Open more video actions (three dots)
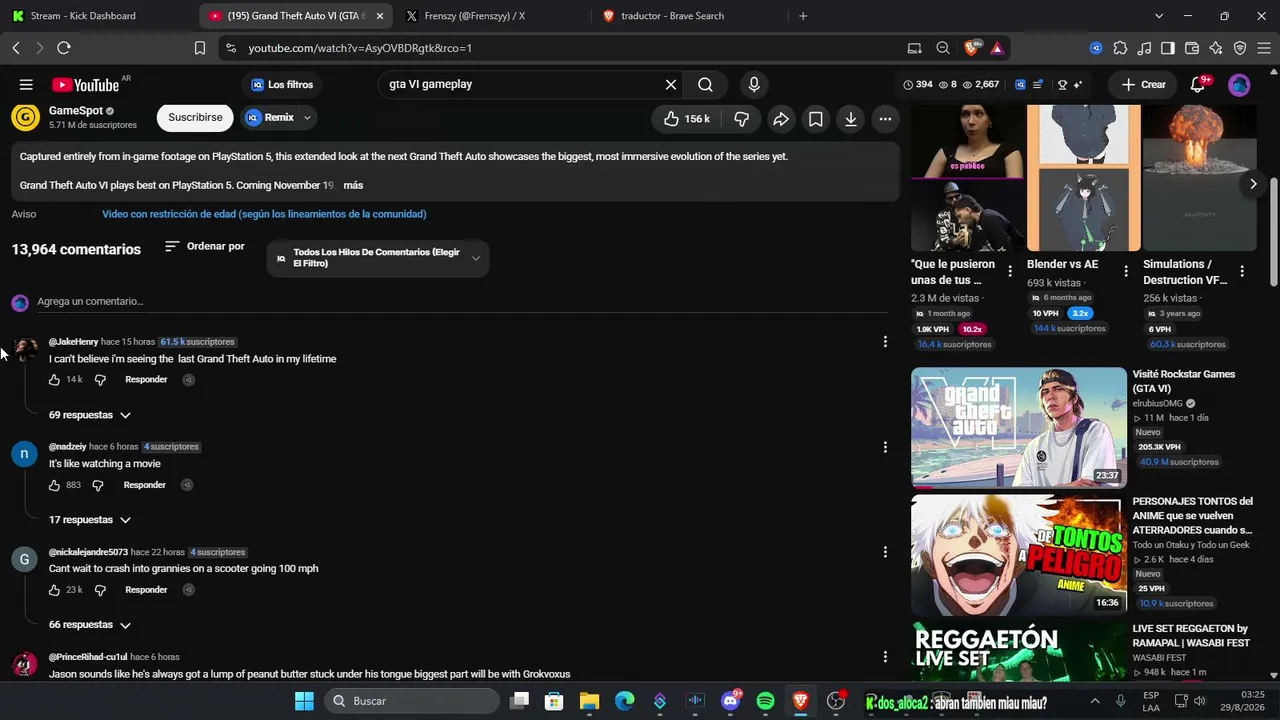Screen dimensions: 1280x720 (x=885, y=119)
